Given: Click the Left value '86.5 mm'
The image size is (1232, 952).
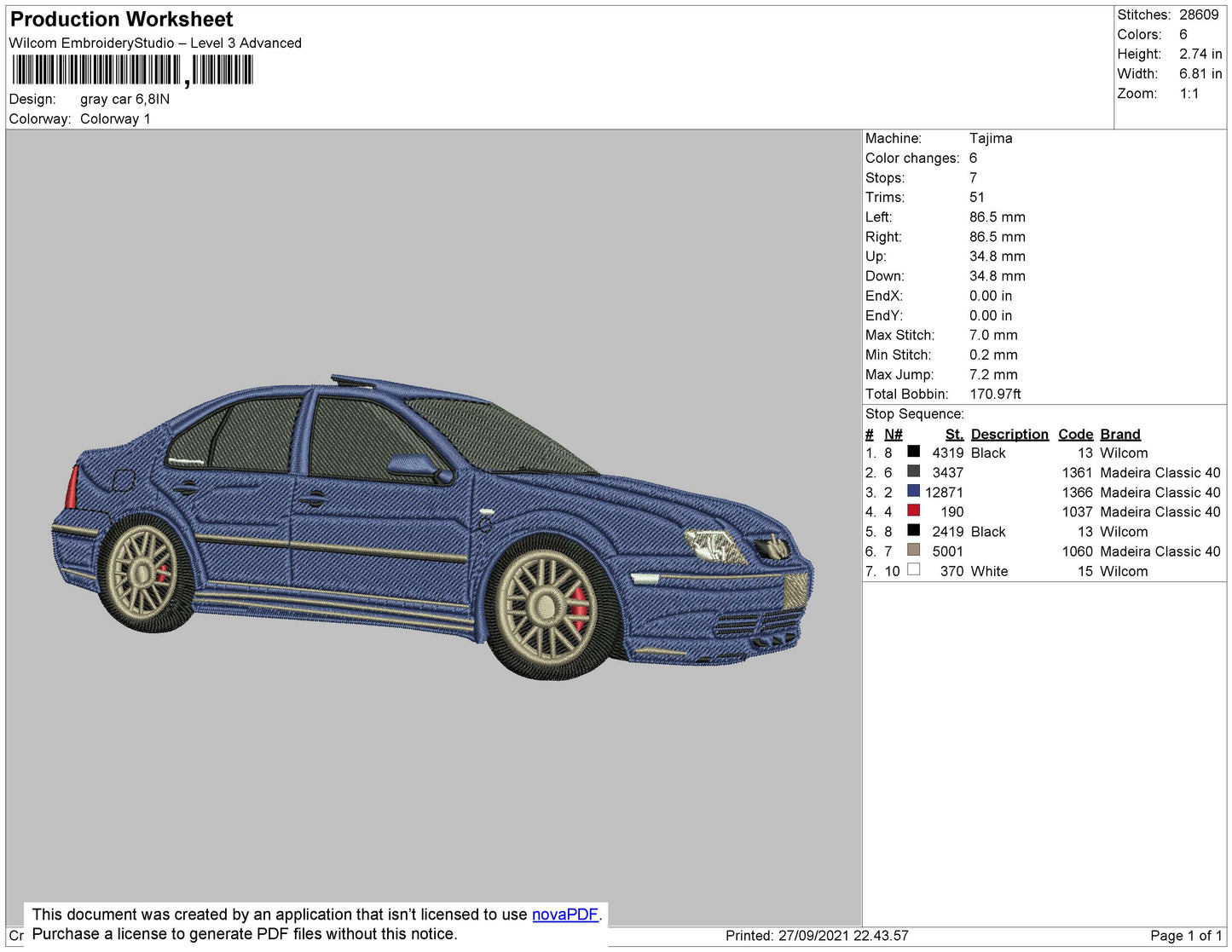Looking at the screenshot, I should click(x=998, y=216).
